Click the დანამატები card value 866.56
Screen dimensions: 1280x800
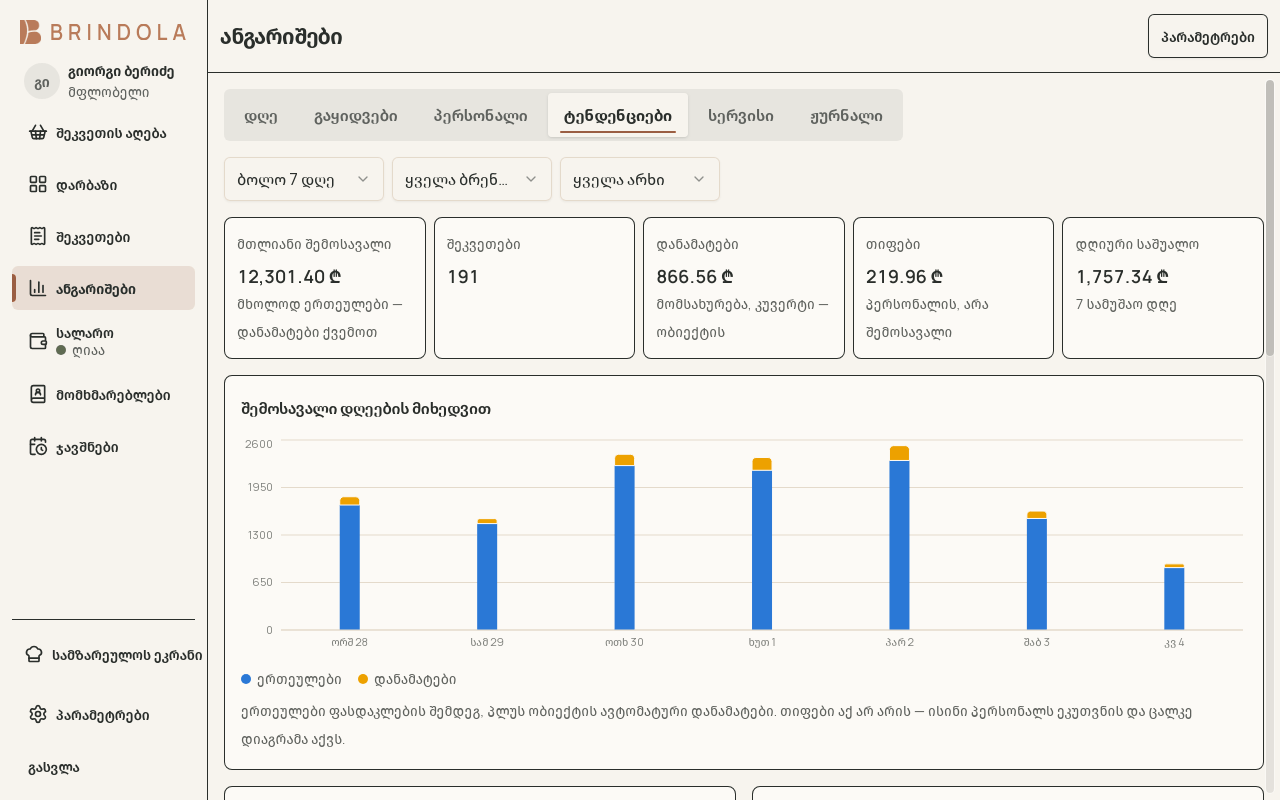coord(695,277)
